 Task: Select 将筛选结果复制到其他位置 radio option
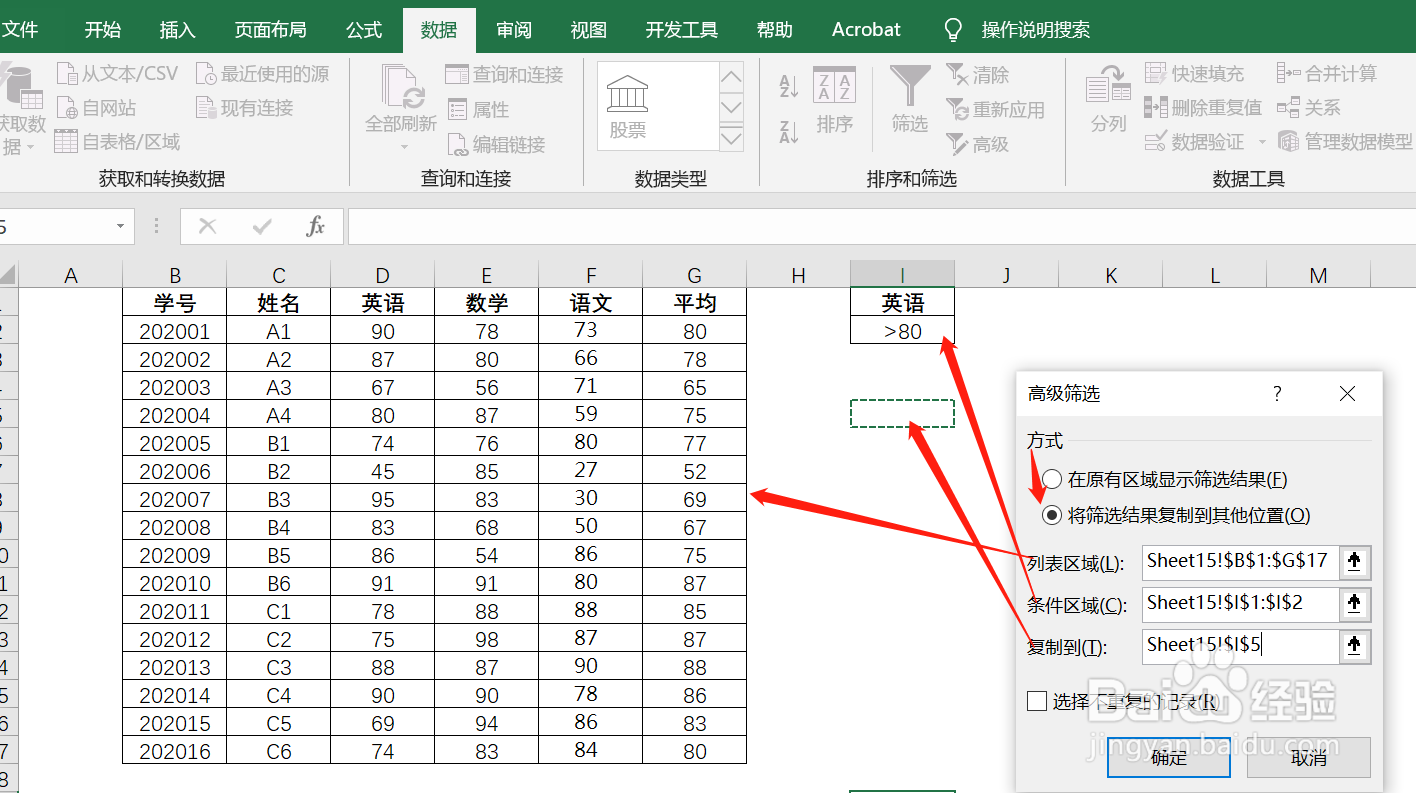coord(1052,516)
